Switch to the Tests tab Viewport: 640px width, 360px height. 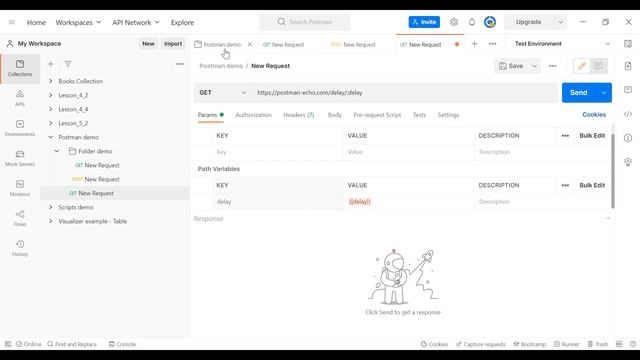[419, 115]
